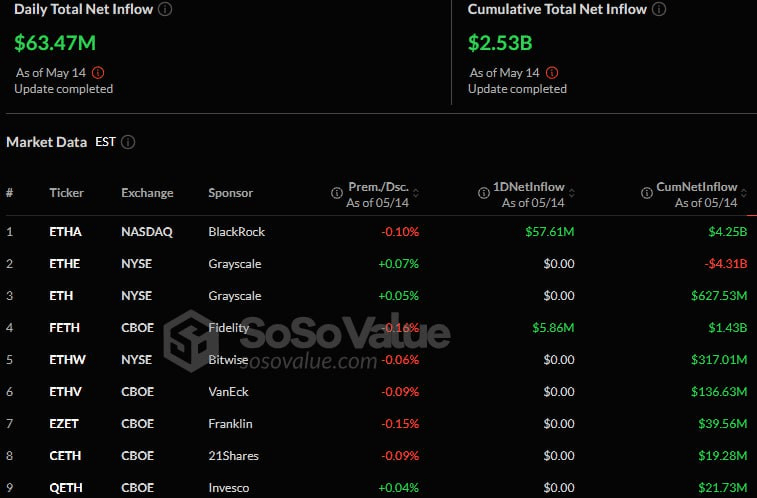The height and width of the screenshot is (498, 757).
Task: Select ETHA ticker in row 1
Action: click(65, 232)
